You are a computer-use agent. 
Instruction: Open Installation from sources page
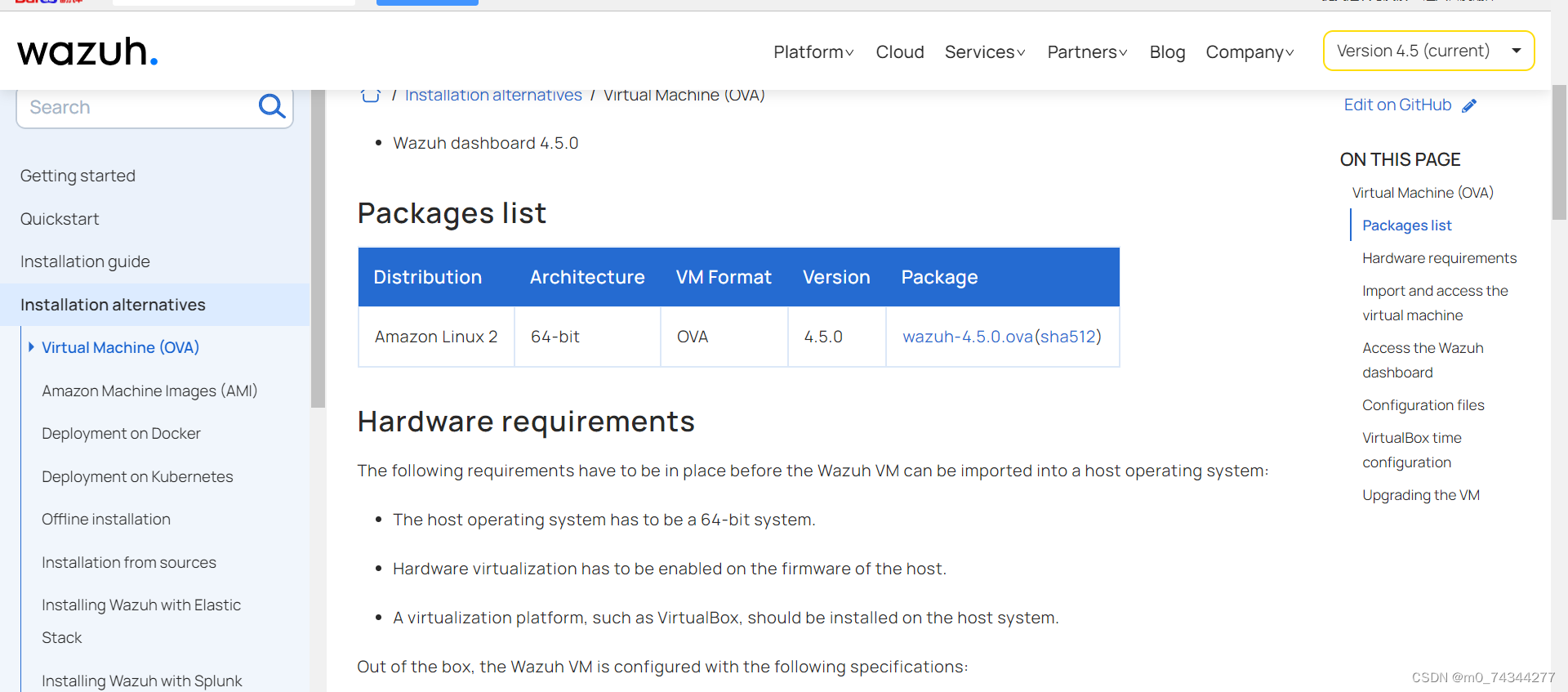click(129, 562)
